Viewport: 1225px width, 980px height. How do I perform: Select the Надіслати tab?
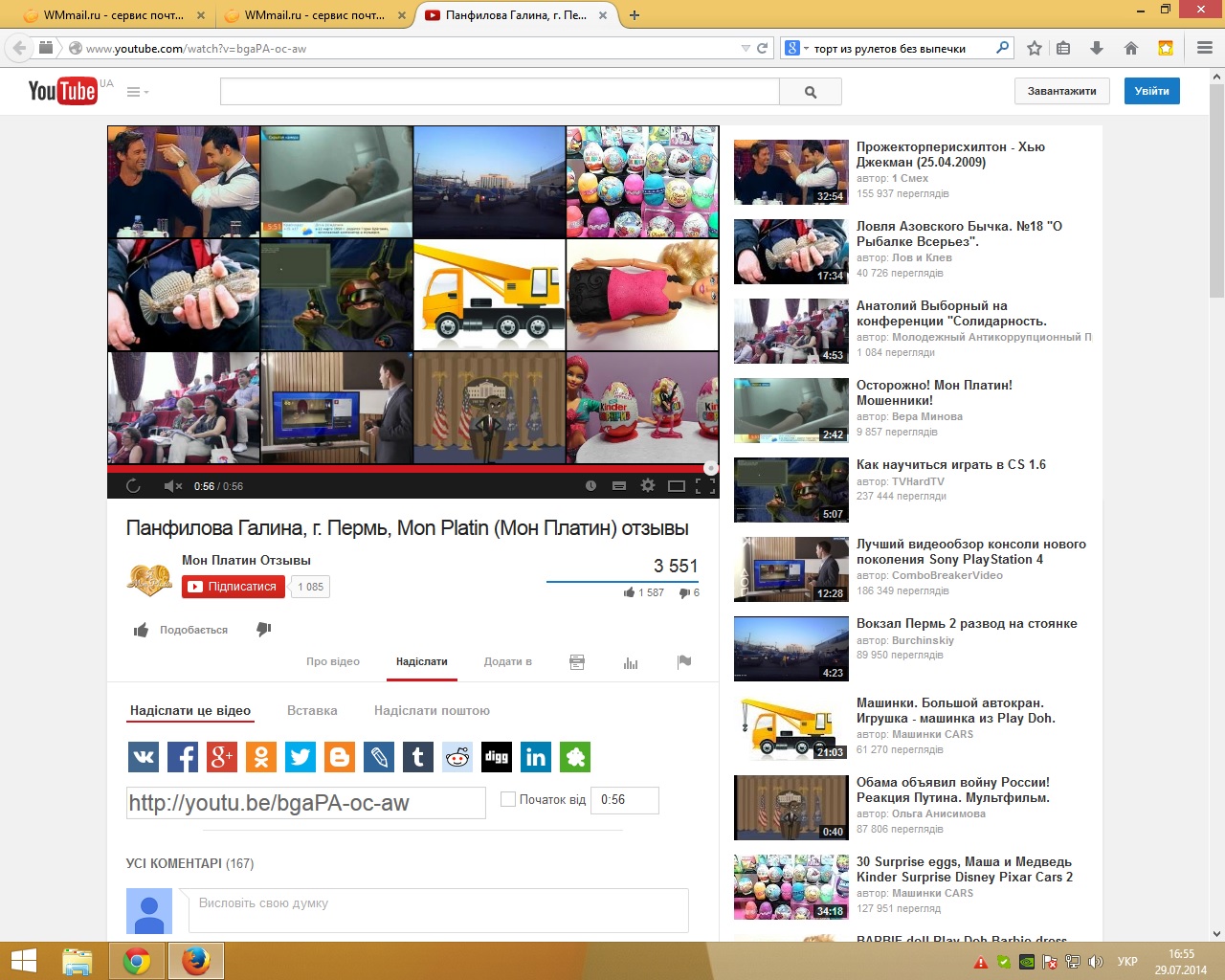point(422,661)
